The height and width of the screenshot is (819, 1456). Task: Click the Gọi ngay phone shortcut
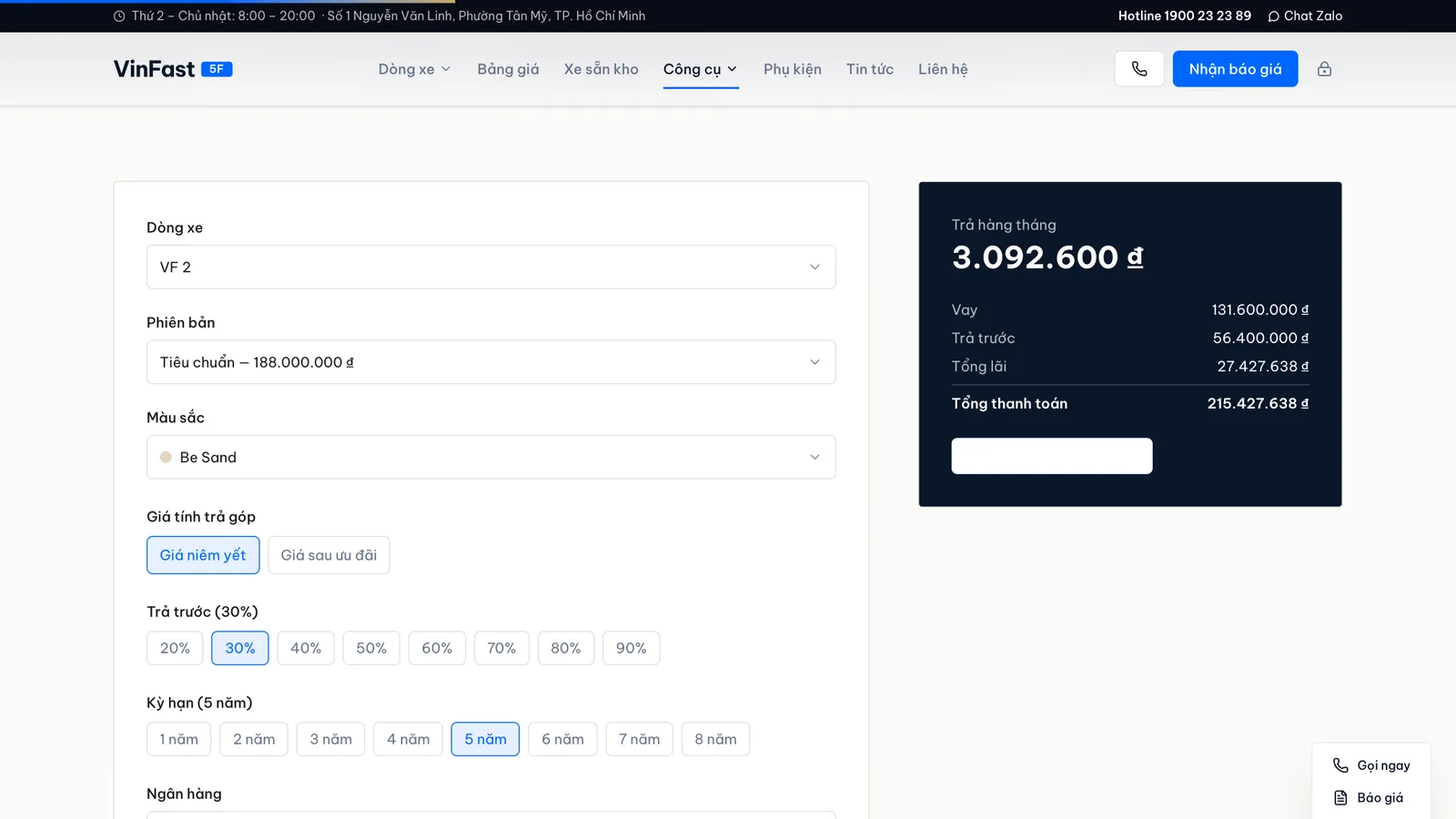tap(1371, 765)
